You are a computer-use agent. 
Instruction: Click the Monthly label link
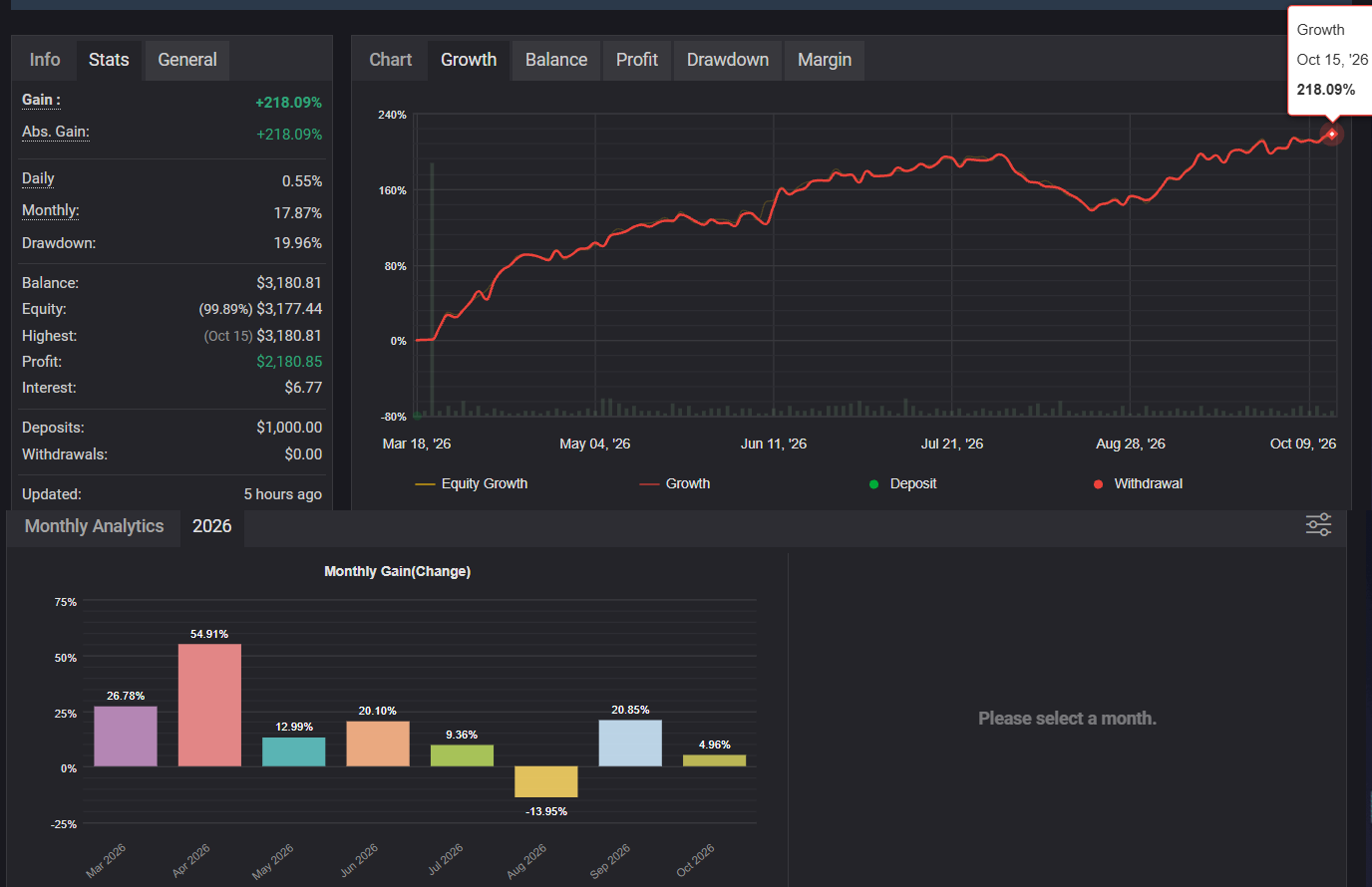(x=50, y=210)
